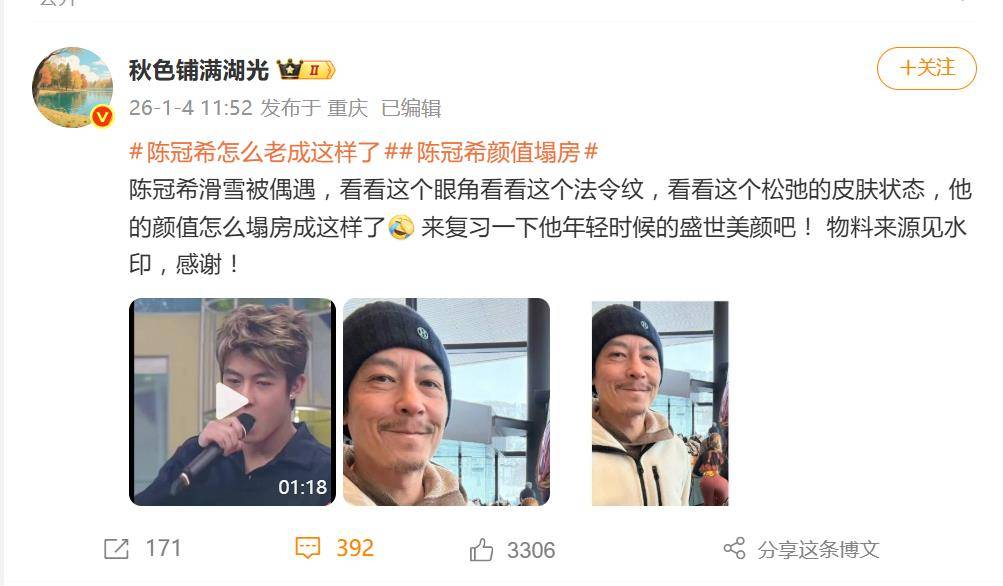
Task: Click the 已编辑 edited label
Action: 411,108
